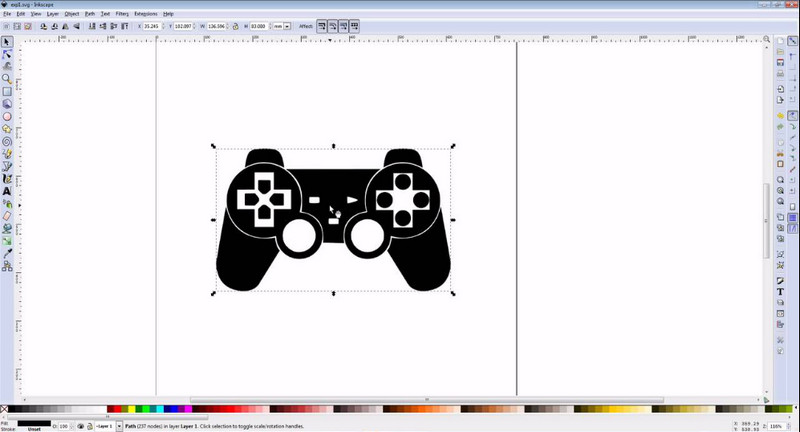The height and width of the screenshot is (432, 800).
Task: Open the Object menu
Action: 71,14
